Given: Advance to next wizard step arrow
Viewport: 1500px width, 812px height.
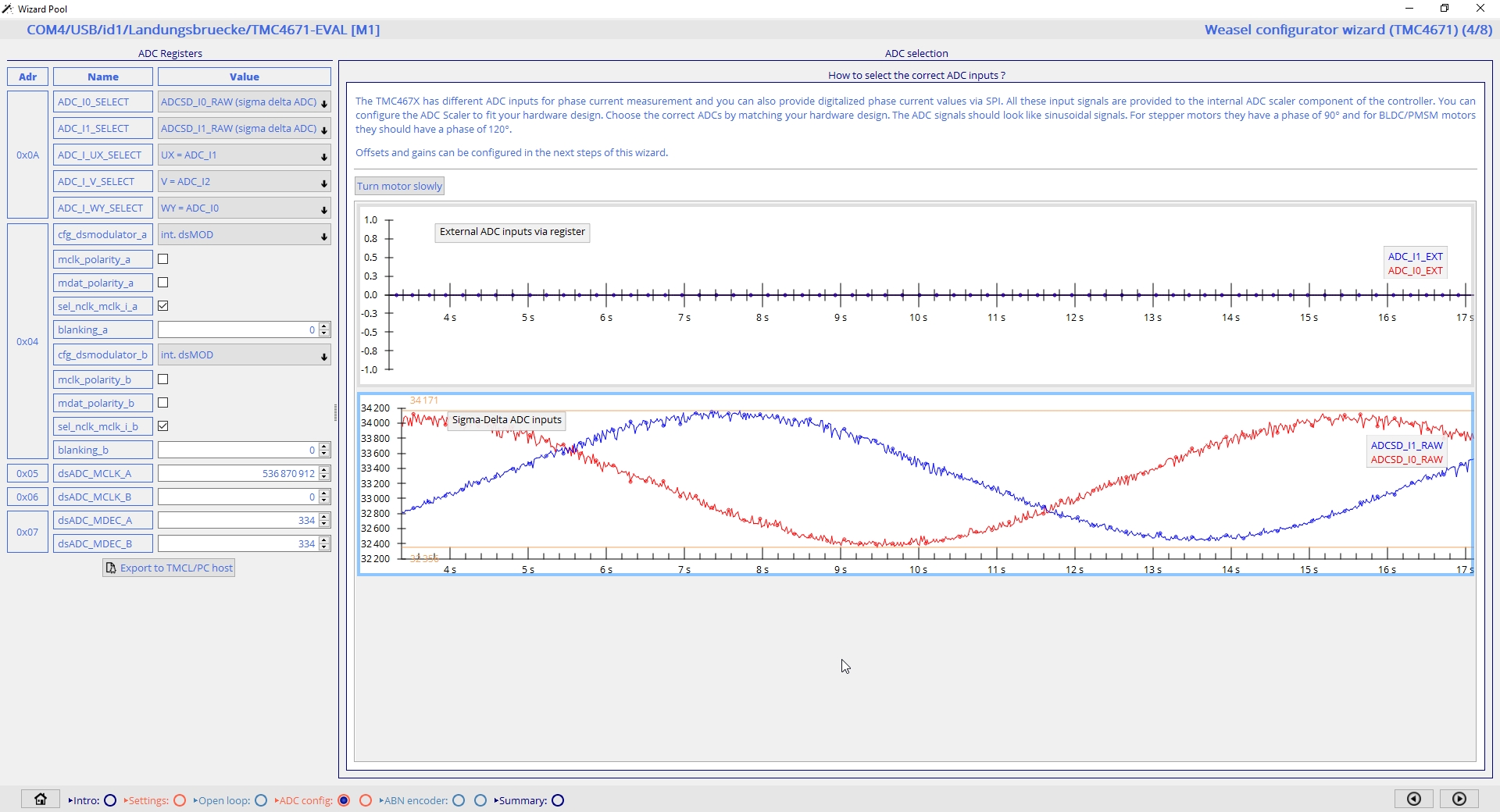Looking at the screenshot, I should point(1459,799).
